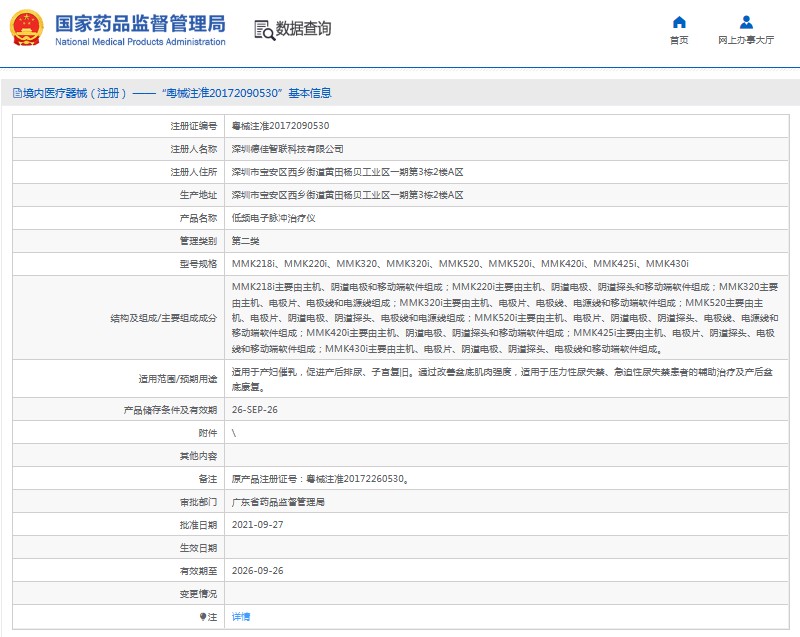Select the expiry date 2026-09-26
800x637 pixels.
pyautogui.click(x=258, y=571)
